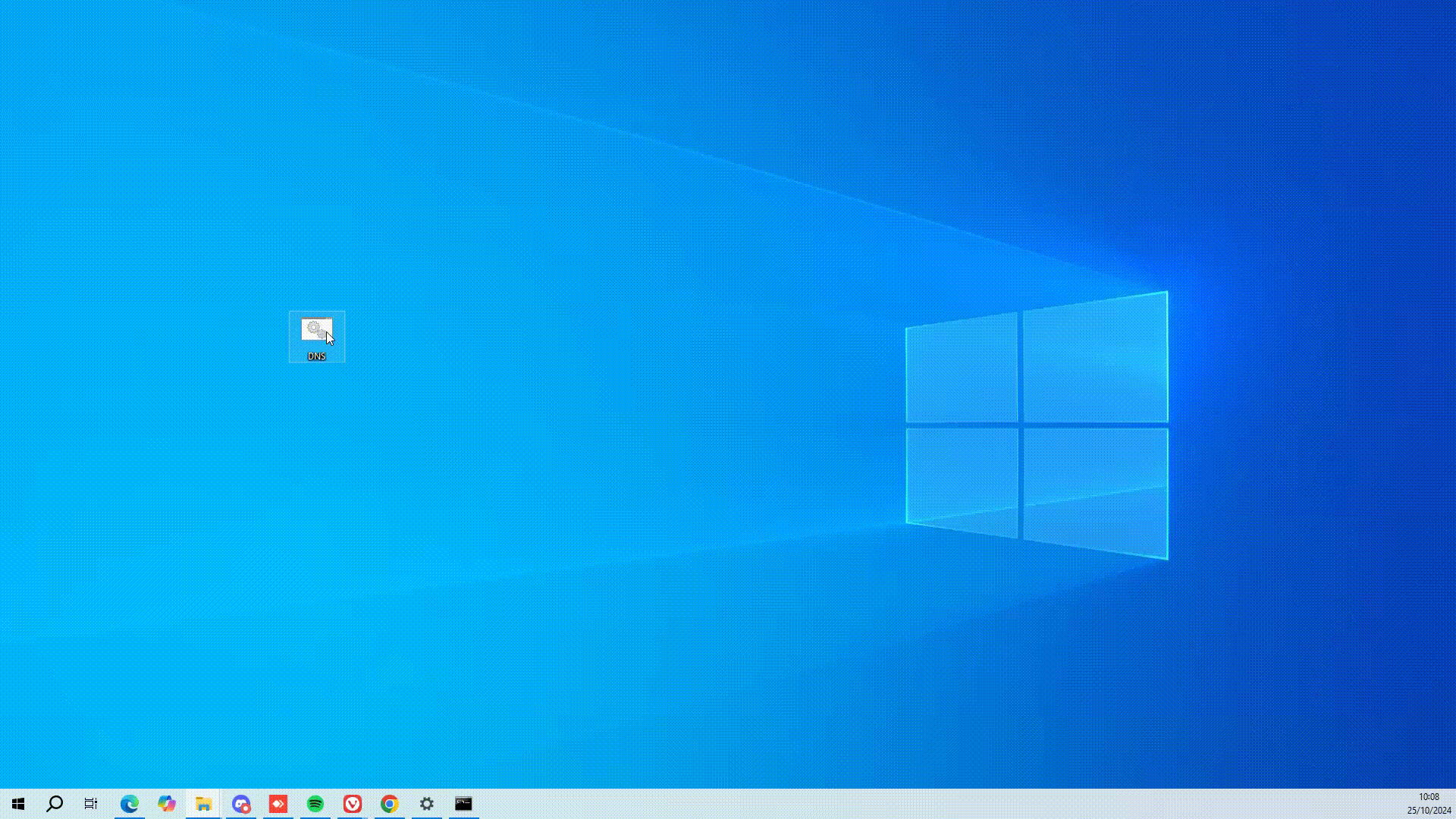Open the Windows Start menu
This screenshot has width=1456, height=819.
tap(18, 804)
